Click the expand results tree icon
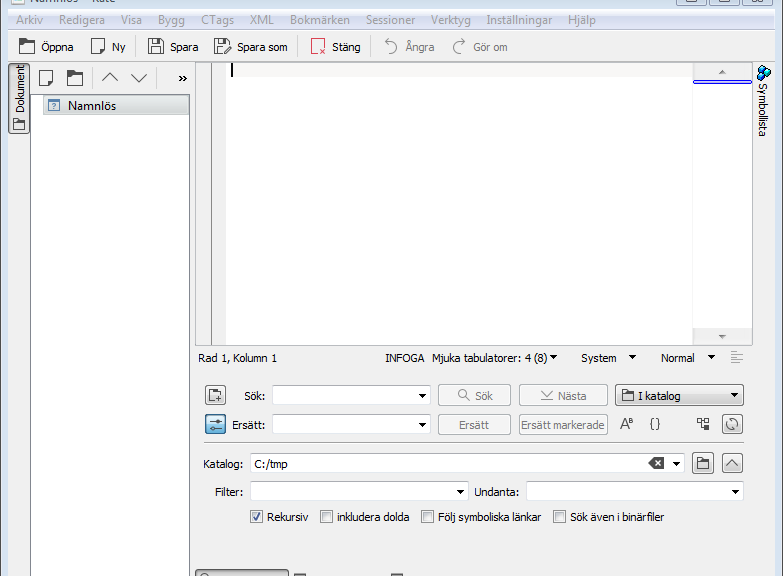The image size is (783, 576). point(703,424)
